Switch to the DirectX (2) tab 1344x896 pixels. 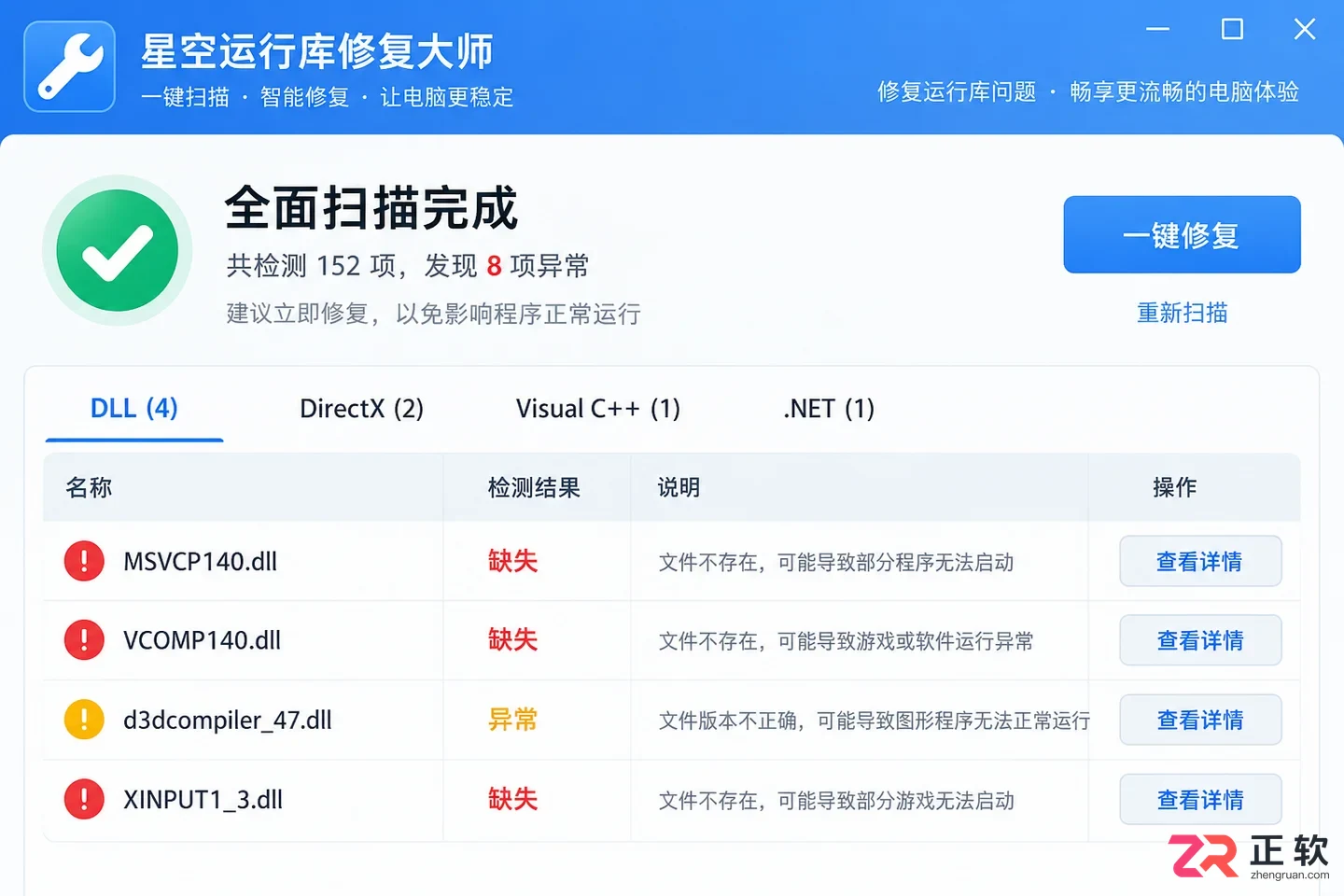pyautogui.click(x=361, y=409)
